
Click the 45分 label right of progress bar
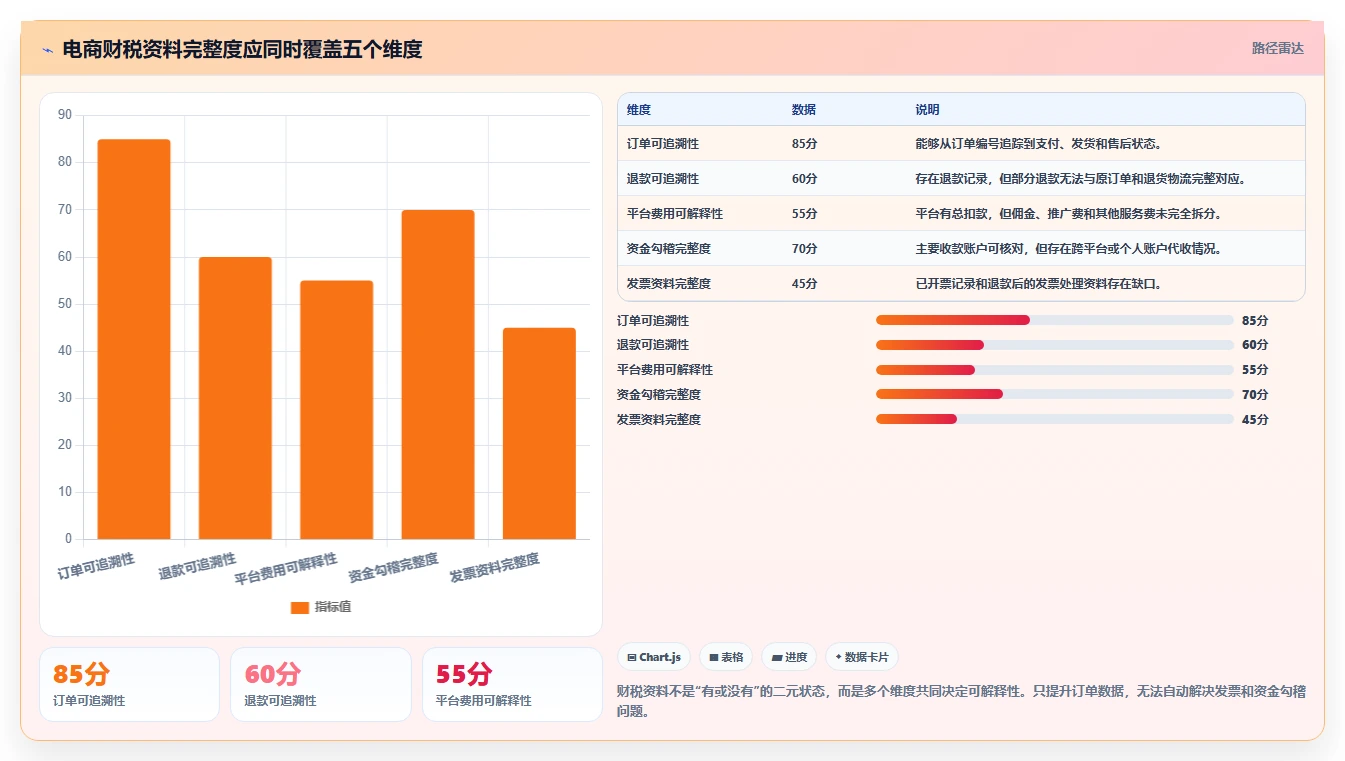tap(1255, 419)
